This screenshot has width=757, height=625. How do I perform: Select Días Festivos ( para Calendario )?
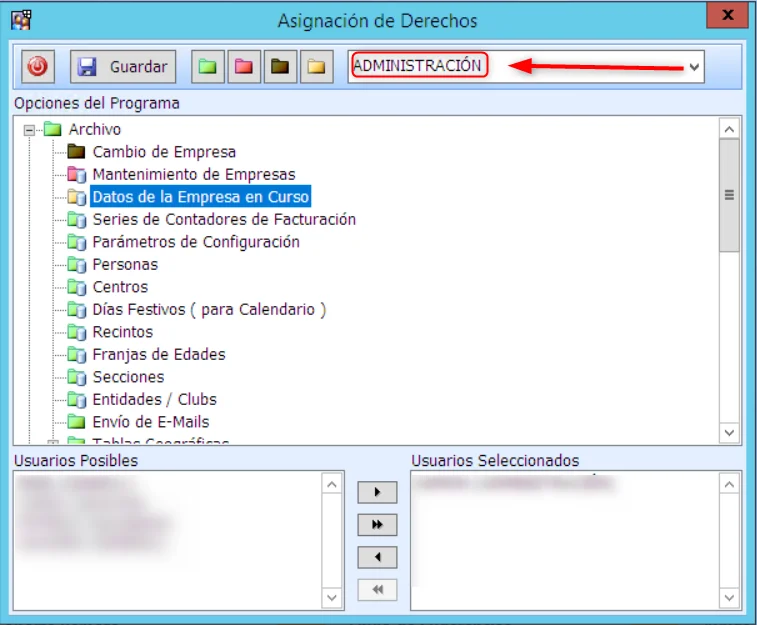click(209, 310)
